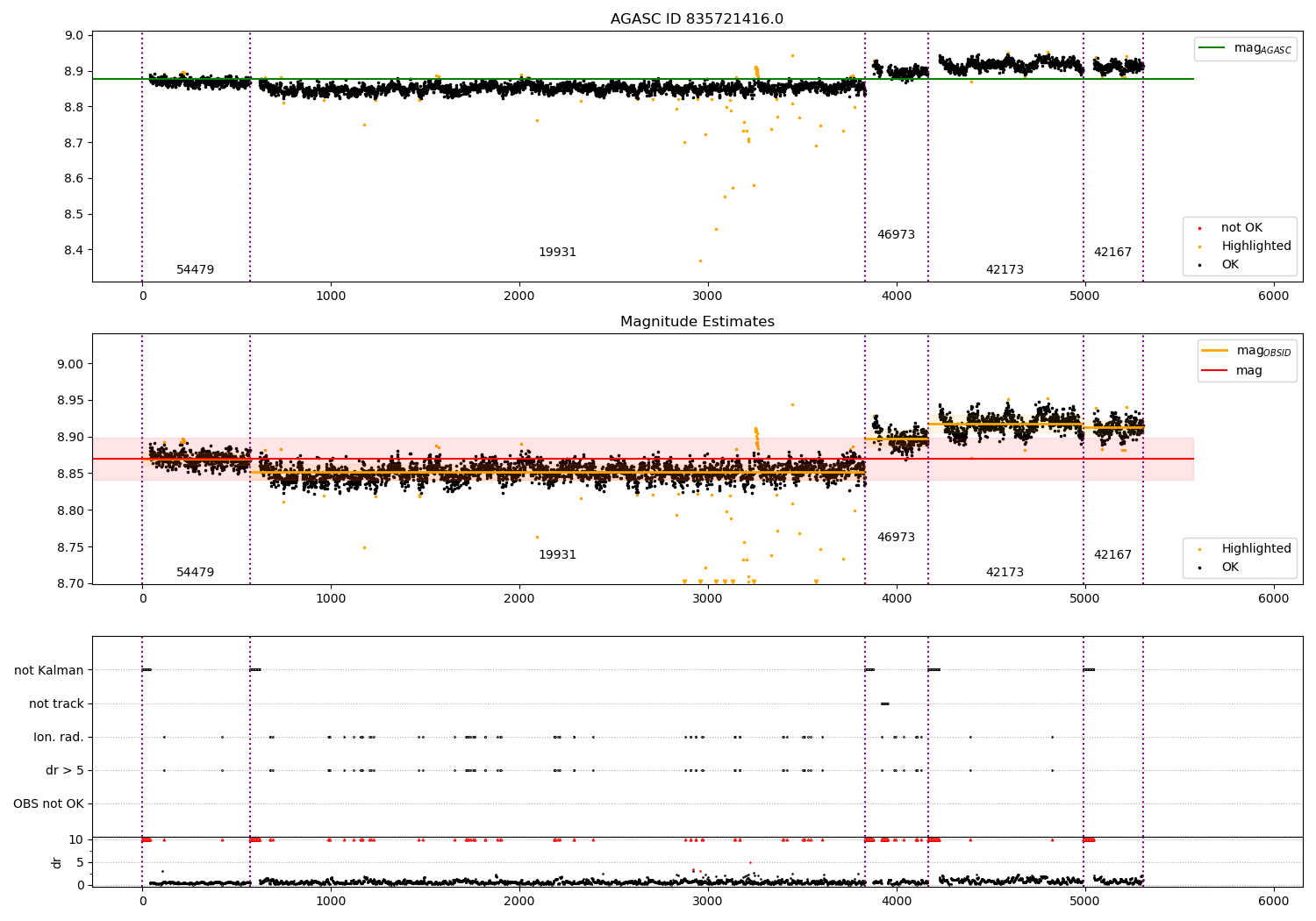The height and width of the screenshot is (921, 1316).
Task: Click the 'OK' legend entry in middle plot
Action: pyautogui.click(x=1230, y=568)
